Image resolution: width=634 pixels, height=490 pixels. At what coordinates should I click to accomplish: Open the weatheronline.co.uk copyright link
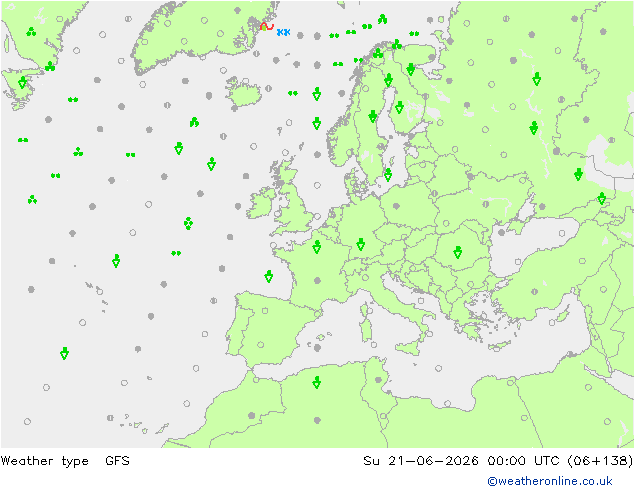coord(550,481)
